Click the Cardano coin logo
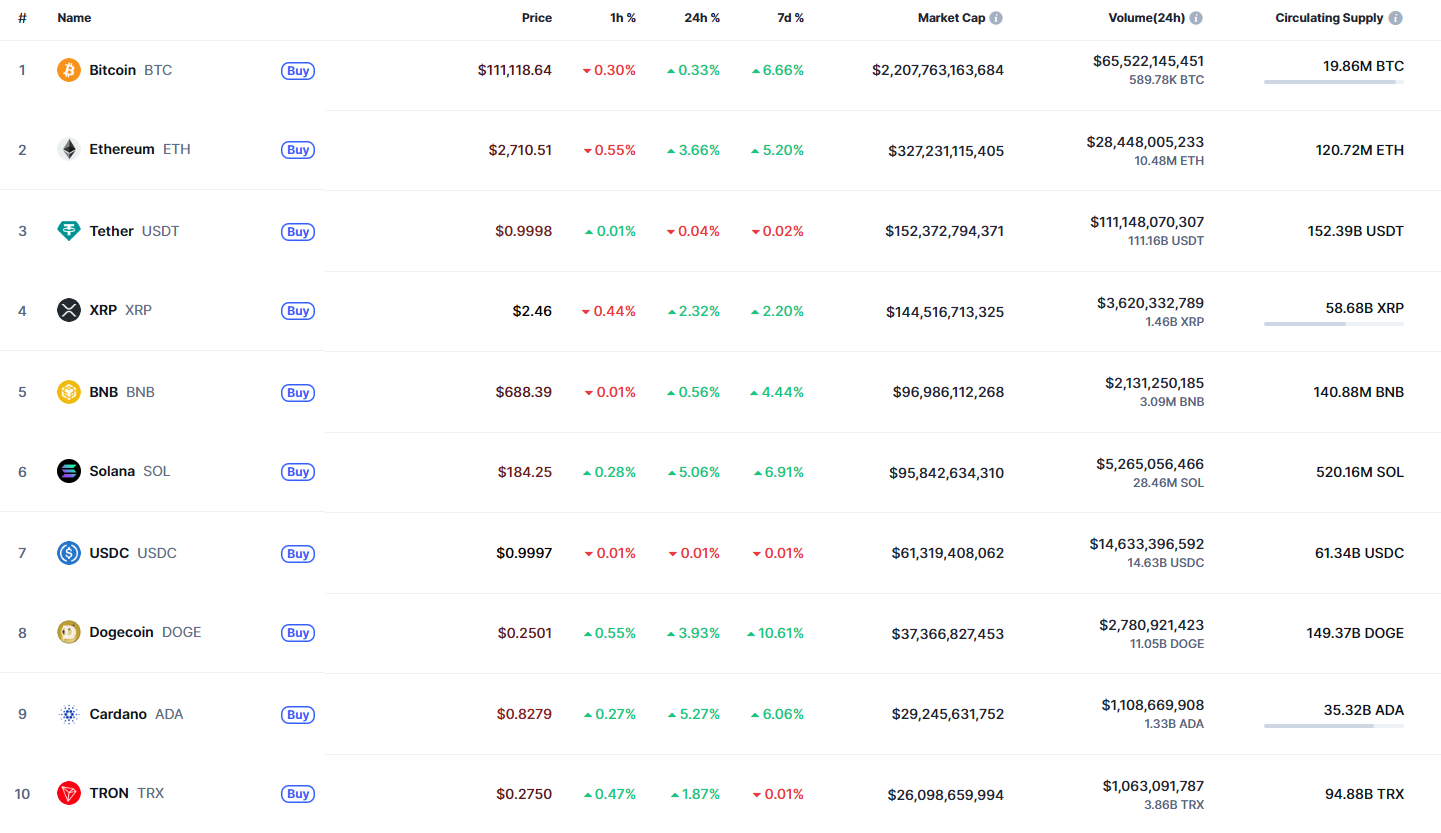The height and width of the screenshot is (833, 1441). (69, 714)
